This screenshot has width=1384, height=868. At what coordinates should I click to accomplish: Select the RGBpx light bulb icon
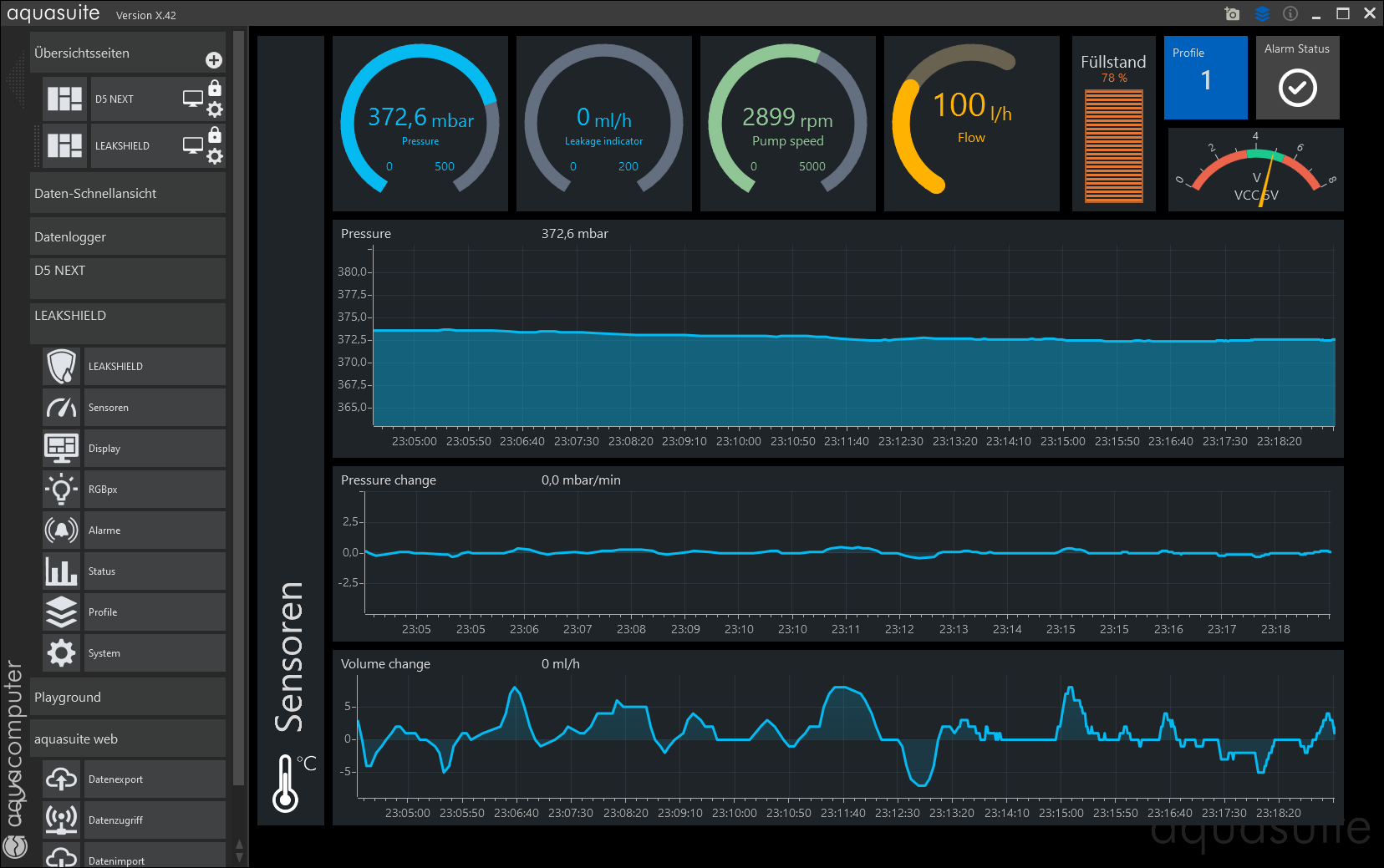(62, 490)
